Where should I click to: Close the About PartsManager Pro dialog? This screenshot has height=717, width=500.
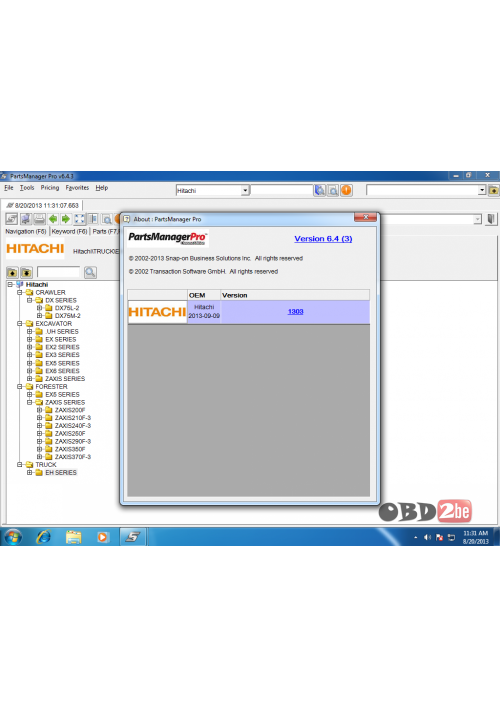tap(366, 217)
